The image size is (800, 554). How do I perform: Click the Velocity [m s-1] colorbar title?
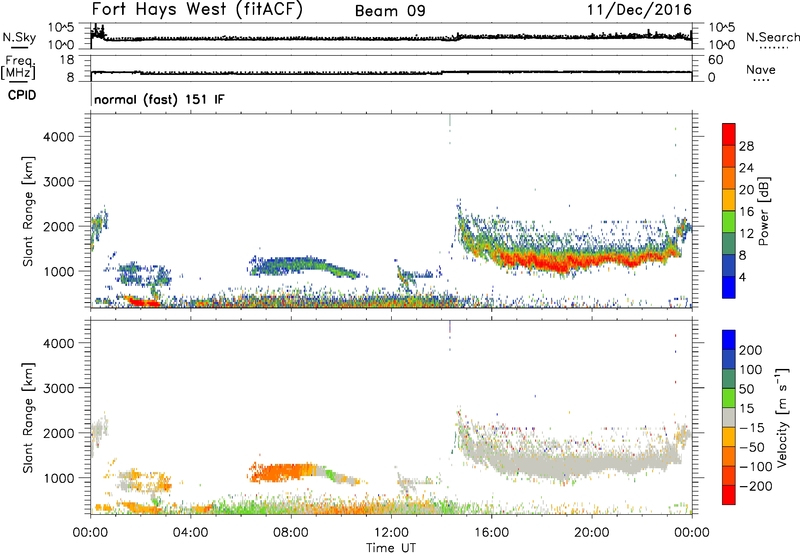point(782,417)
